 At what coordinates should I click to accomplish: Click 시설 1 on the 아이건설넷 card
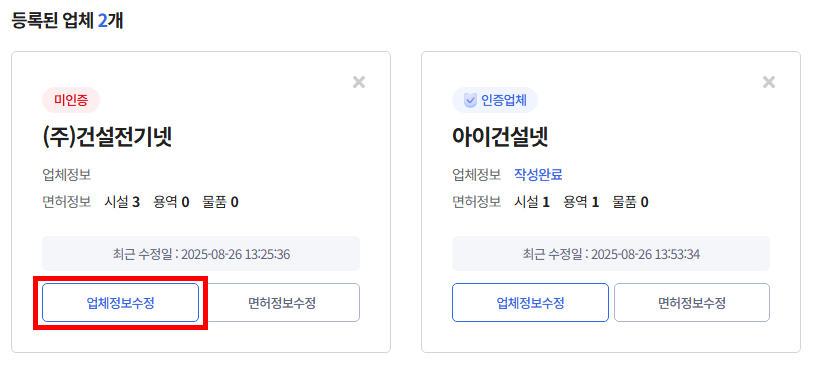pyautogui.click(x=532, y=202)
